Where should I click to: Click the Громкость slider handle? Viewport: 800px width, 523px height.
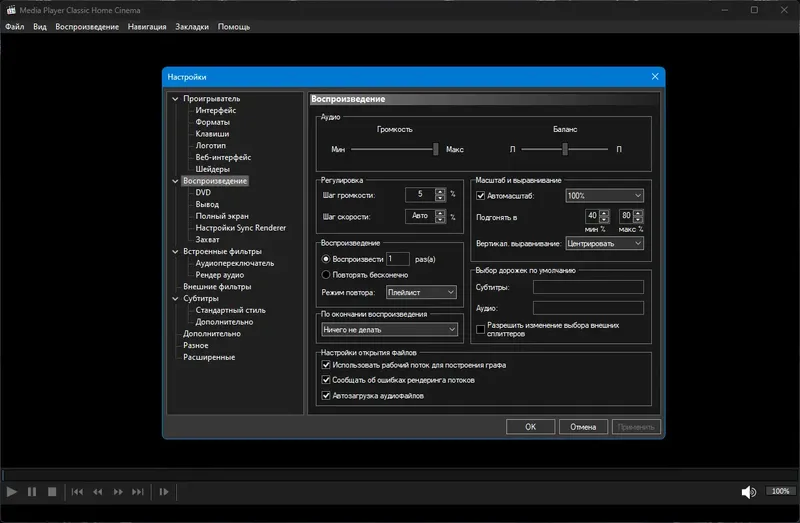tap(436, 149)
